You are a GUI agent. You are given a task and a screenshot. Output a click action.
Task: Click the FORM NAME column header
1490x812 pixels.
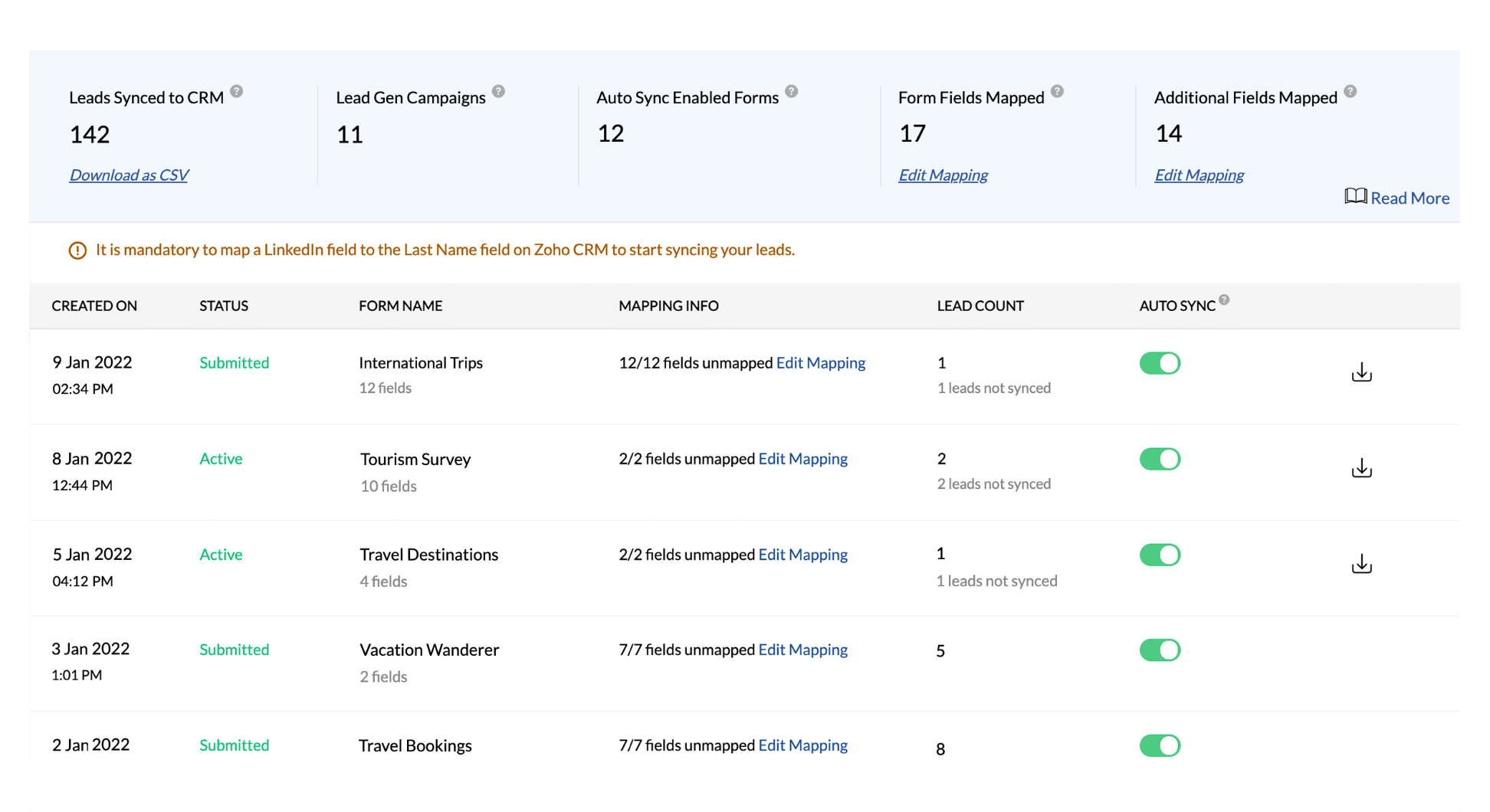point(400,306)
